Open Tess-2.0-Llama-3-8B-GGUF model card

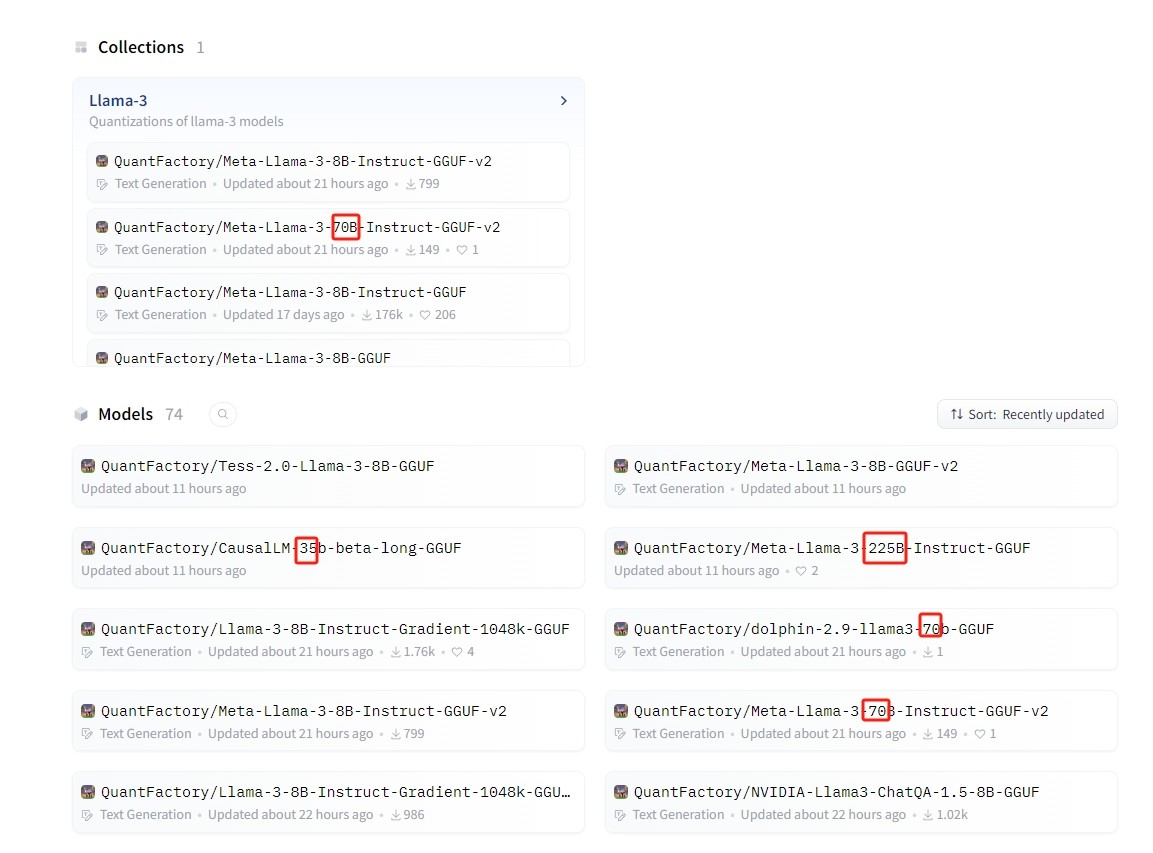pyautogui.click(x=328, y=476)
